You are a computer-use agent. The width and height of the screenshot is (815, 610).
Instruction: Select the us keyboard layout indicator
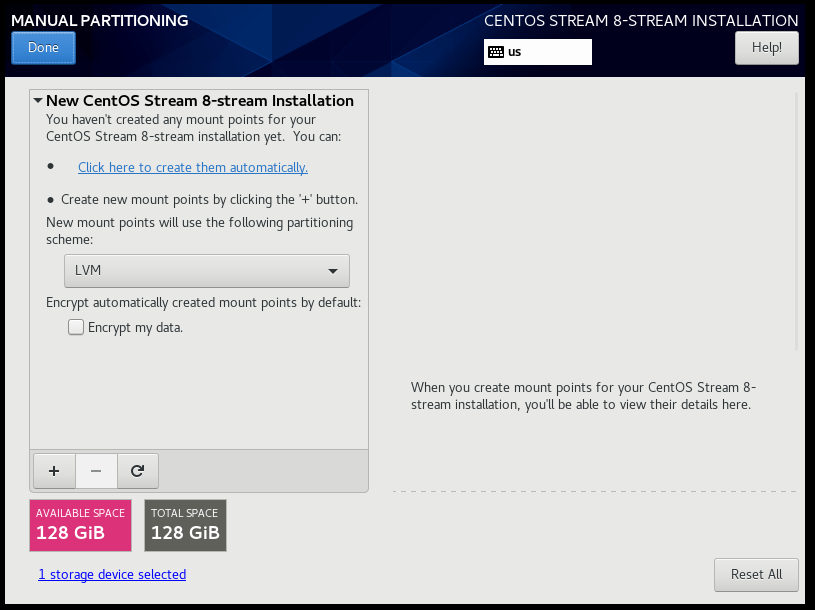point(537,52)
